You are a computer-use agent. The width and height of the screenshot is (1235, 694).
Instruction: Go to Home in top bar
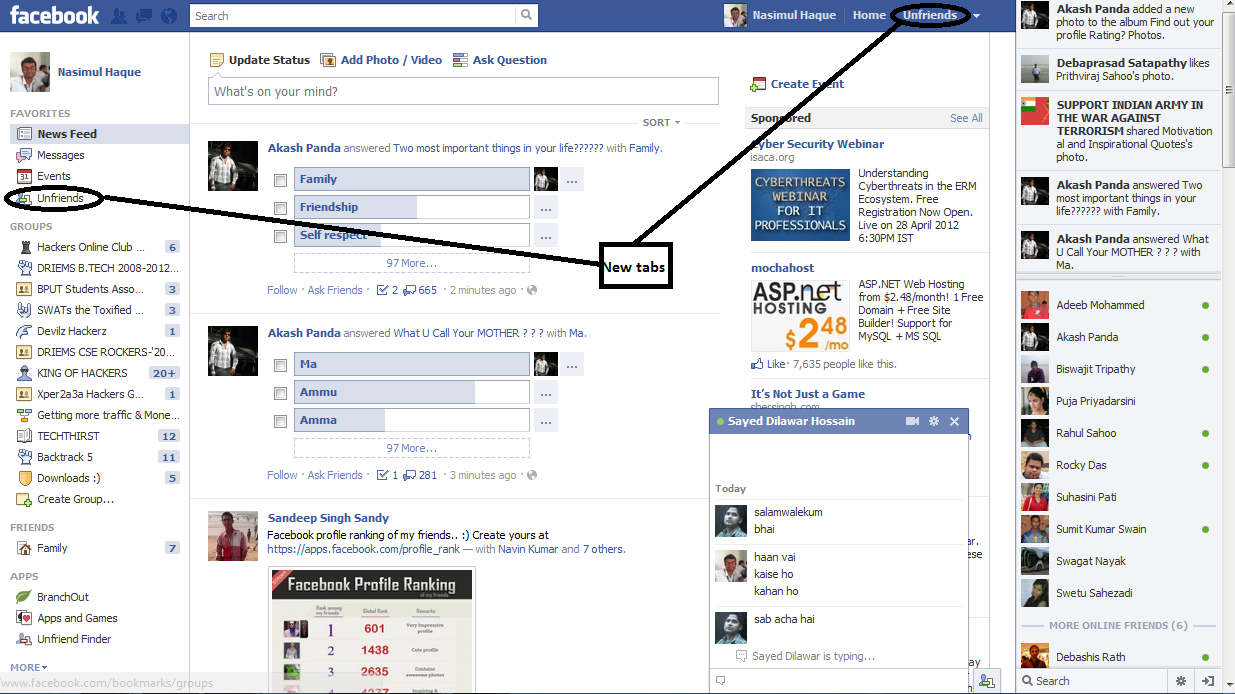(x=869, y=15)
